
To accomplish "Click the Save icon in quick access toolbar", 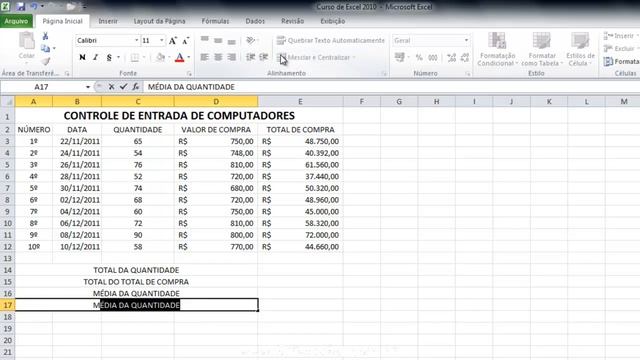I will (x=20, y=7).
